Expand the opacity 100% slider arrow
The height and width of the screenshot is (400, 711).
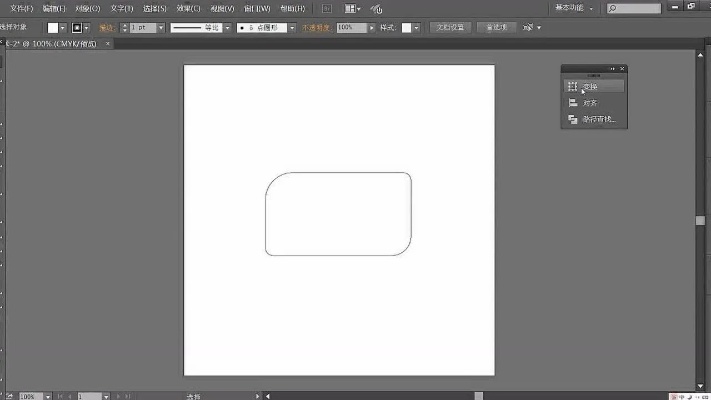(x=372, y=28)
